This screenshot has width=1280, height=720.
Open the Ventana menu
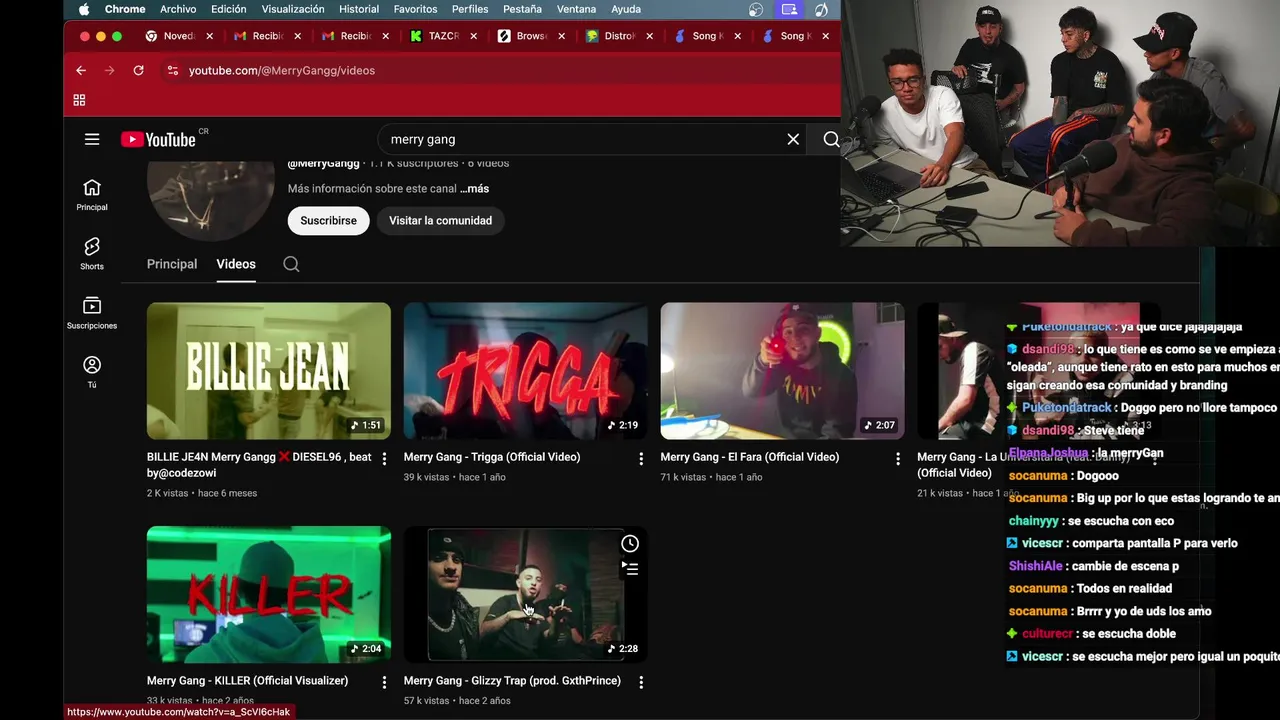point(576,9)
